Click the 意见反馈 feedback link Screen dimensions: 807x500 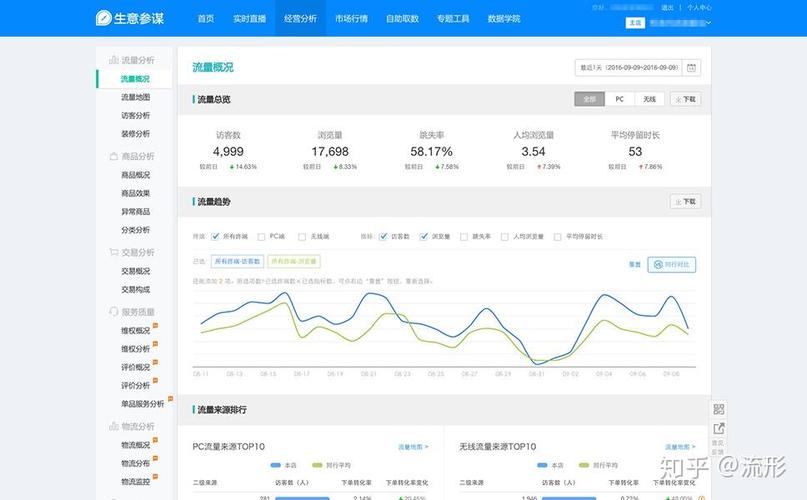pos(718,447)
